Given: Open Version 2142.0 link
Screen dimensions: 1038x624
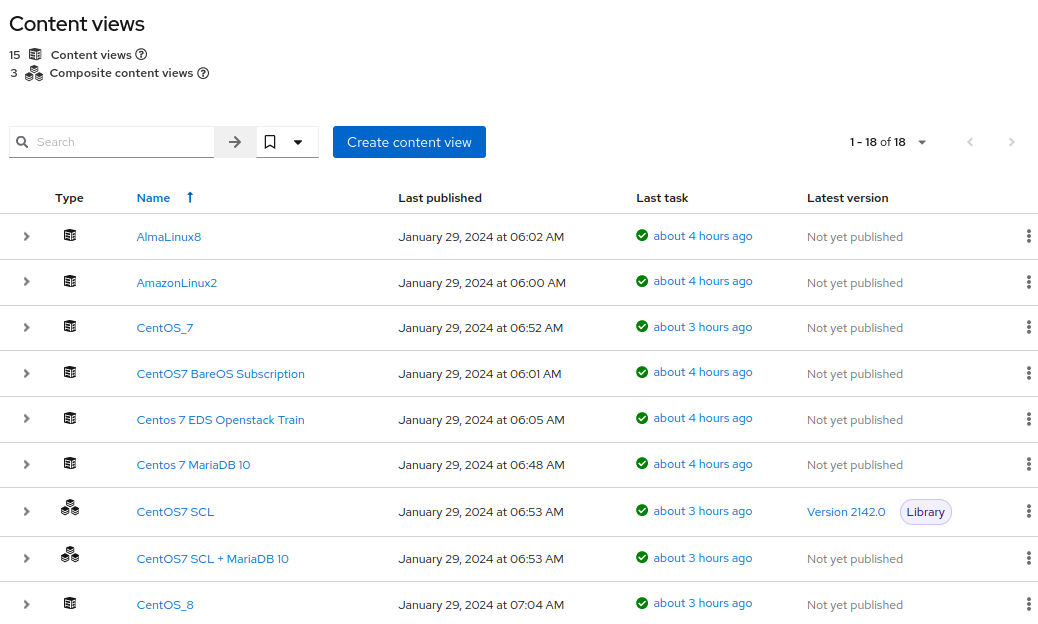Looking at the screenshot, I should click(846, 512).
